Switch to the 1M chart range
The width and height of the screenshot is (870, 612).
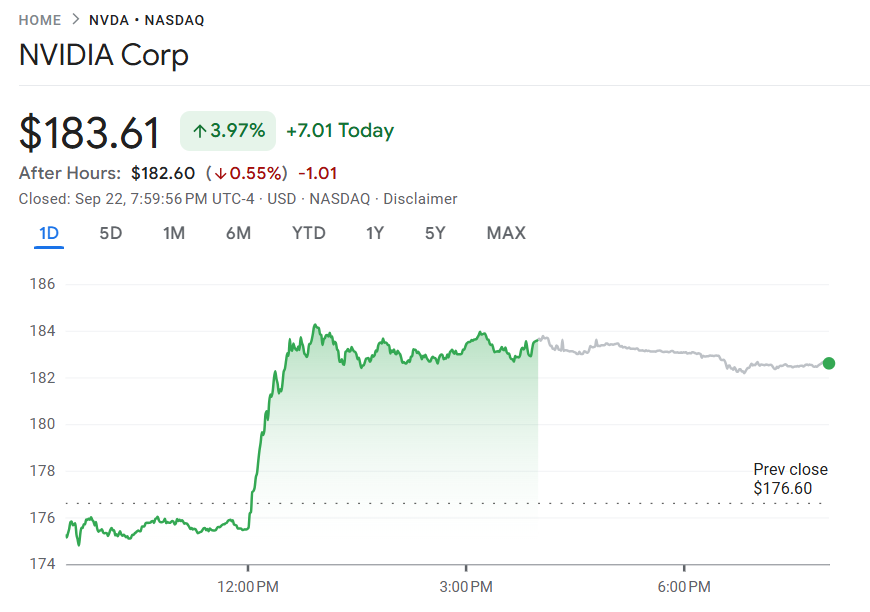coord(174,233)
